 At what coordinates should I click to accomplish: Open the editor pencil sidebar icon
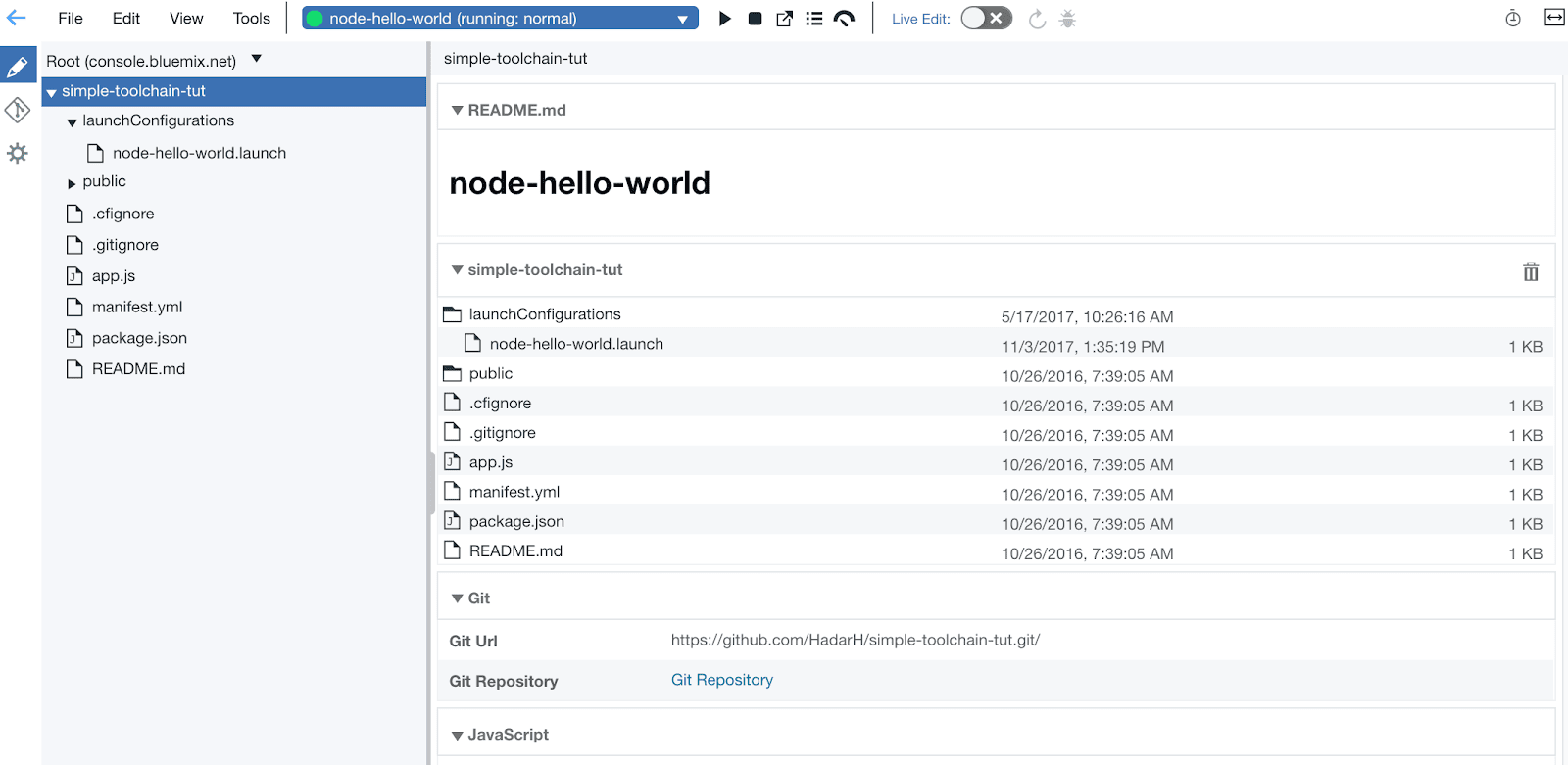click(x=18, y=67)
